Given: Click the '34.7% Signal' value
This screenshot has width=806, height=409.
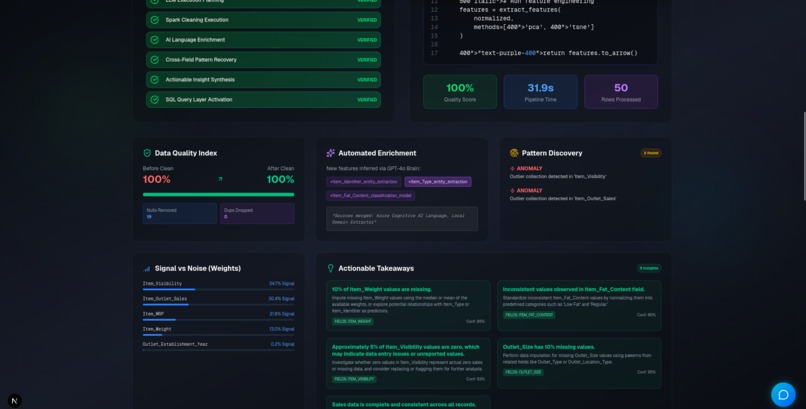Looking at the screenshot, I should [282, 284].
